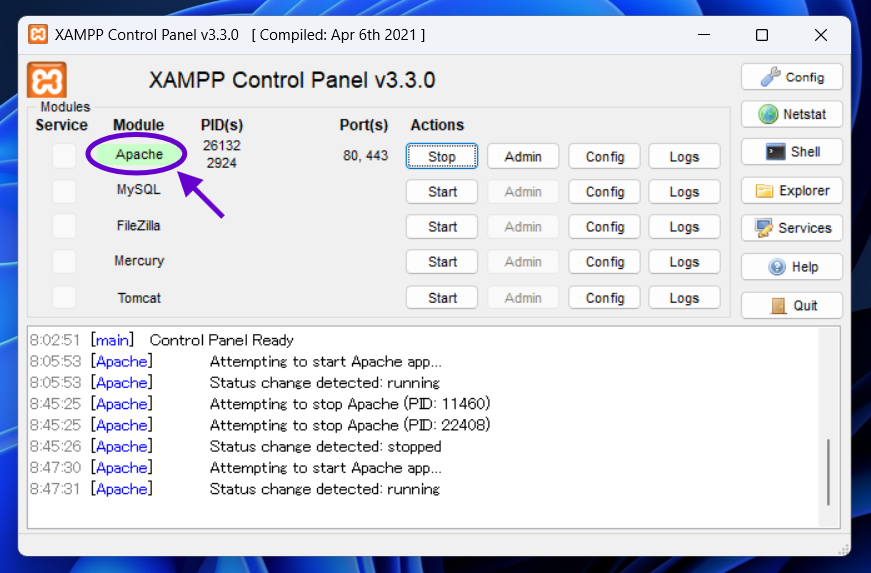Toggle the MySQL service checkbox
Image resolution: width=871 pixels, height=573 pixels.
coord(64,191)
